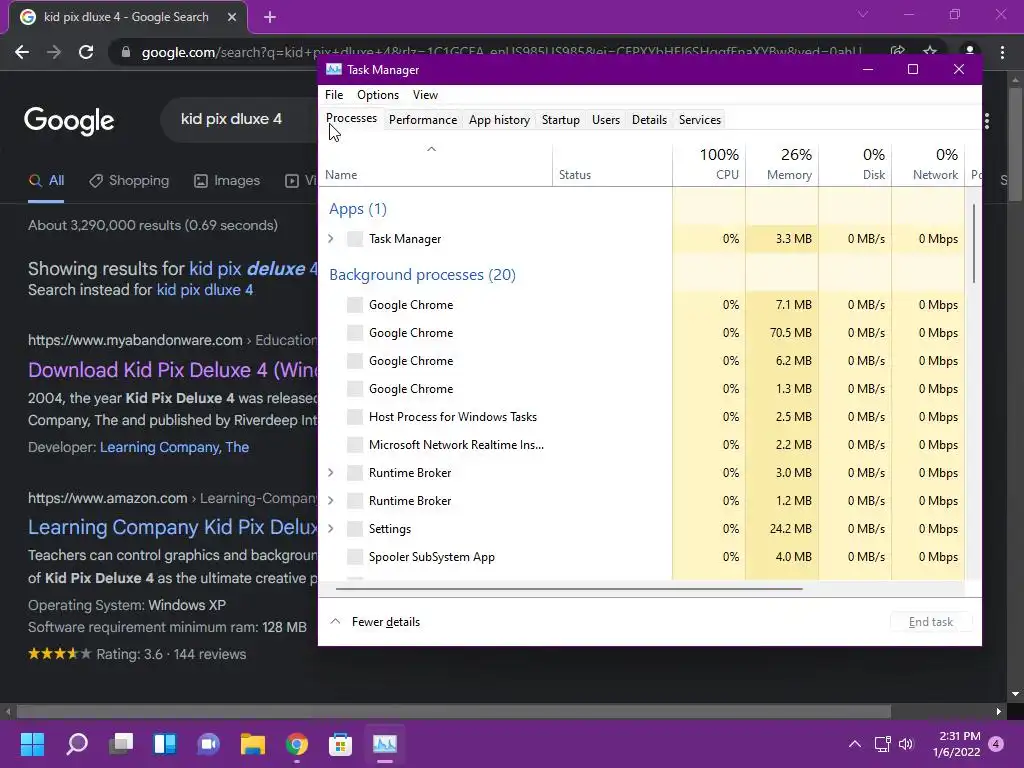
Task: Click Task Manager icon in taskbar
Action: [385, 744]
